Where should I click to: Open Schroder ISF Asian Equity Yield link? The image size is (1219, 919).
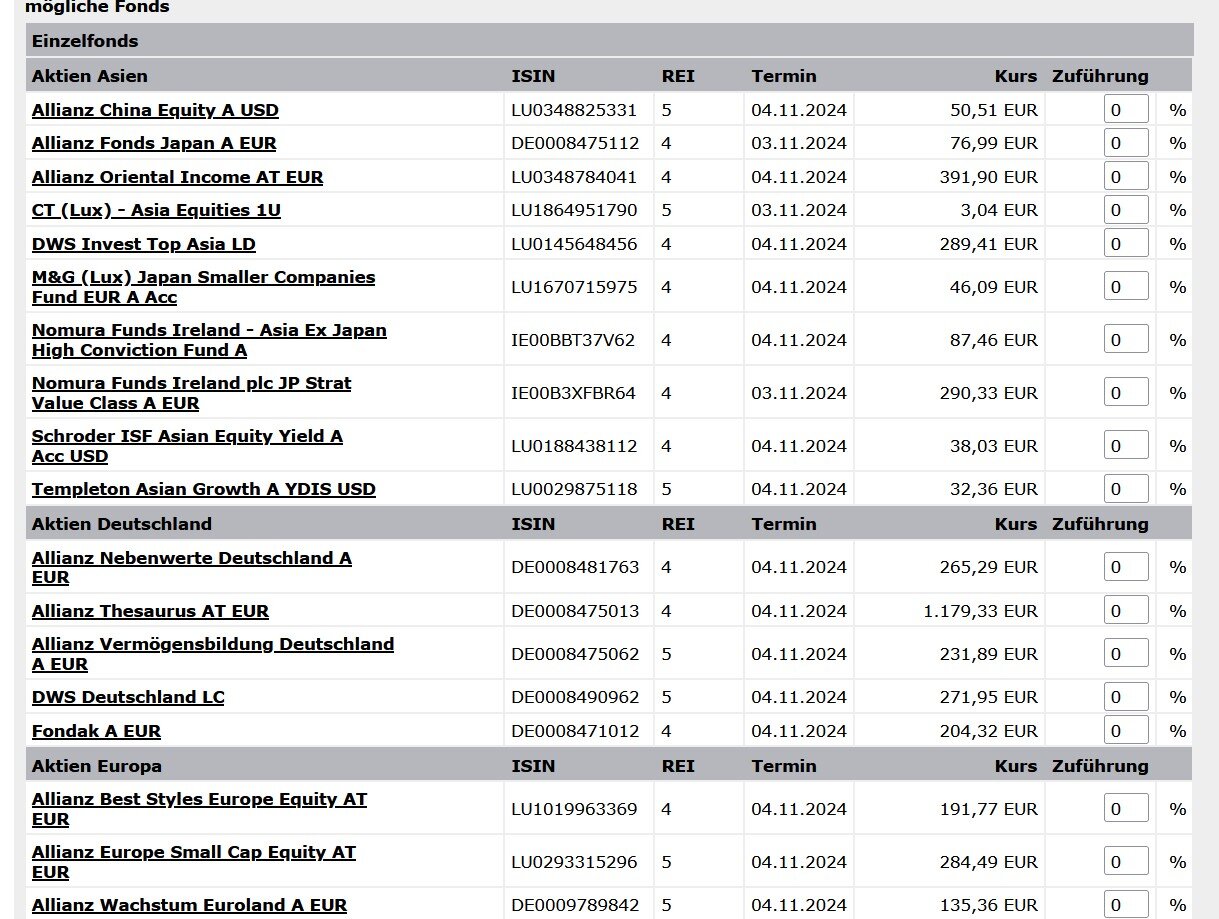tap(187, 446)
